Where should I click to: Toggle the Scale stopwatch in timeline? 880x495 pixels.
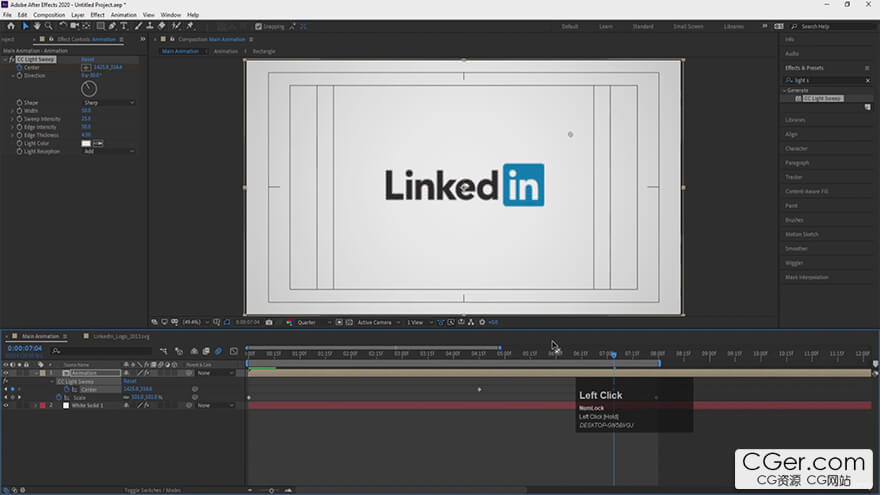tap(59, 397)
